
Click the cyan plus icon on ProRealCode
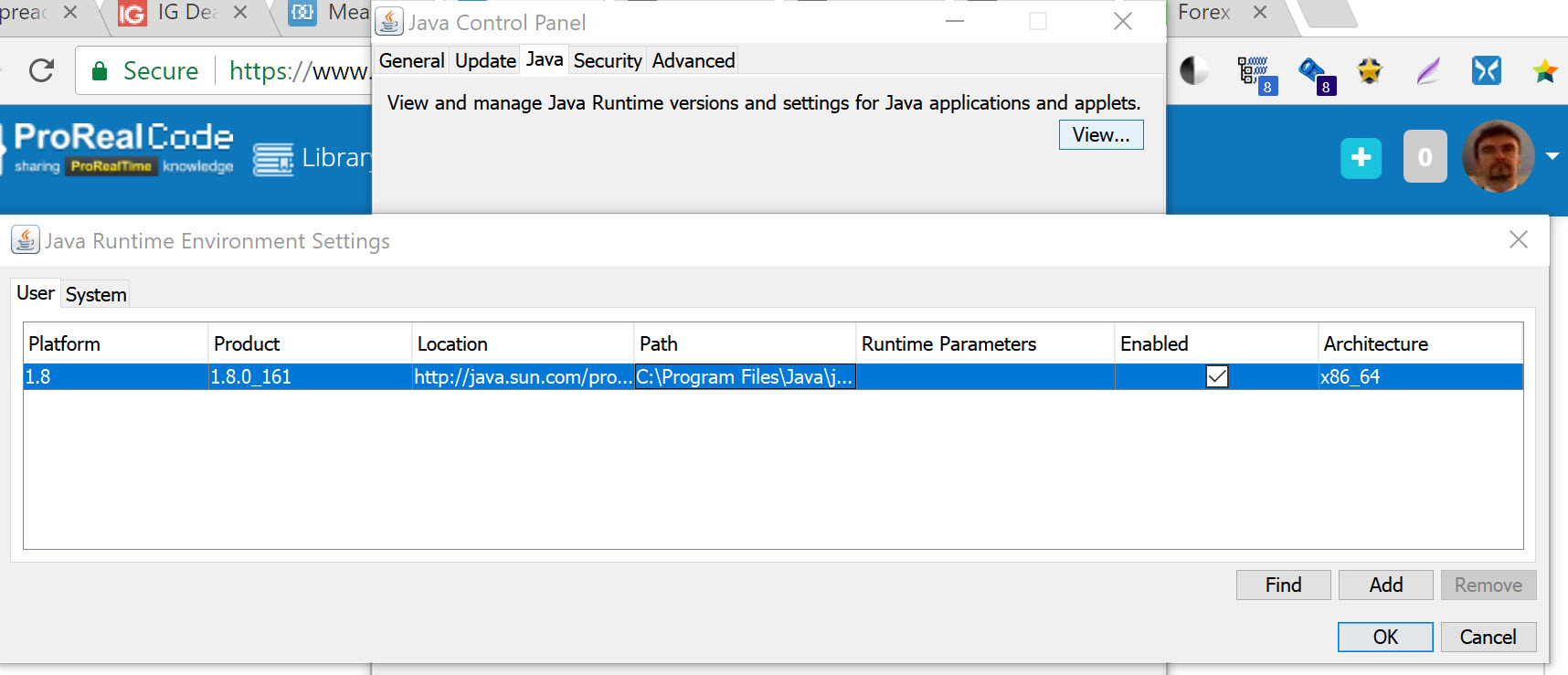[1361, 157]
